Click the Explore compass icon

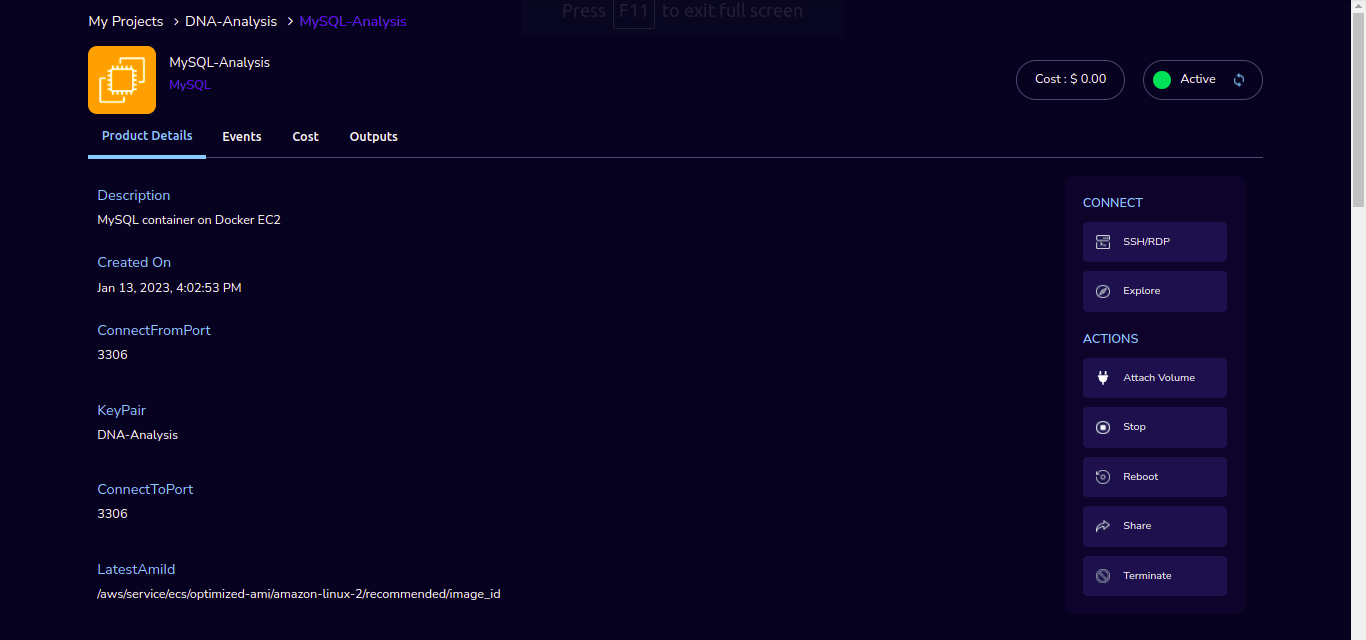tap(1103, 291)
